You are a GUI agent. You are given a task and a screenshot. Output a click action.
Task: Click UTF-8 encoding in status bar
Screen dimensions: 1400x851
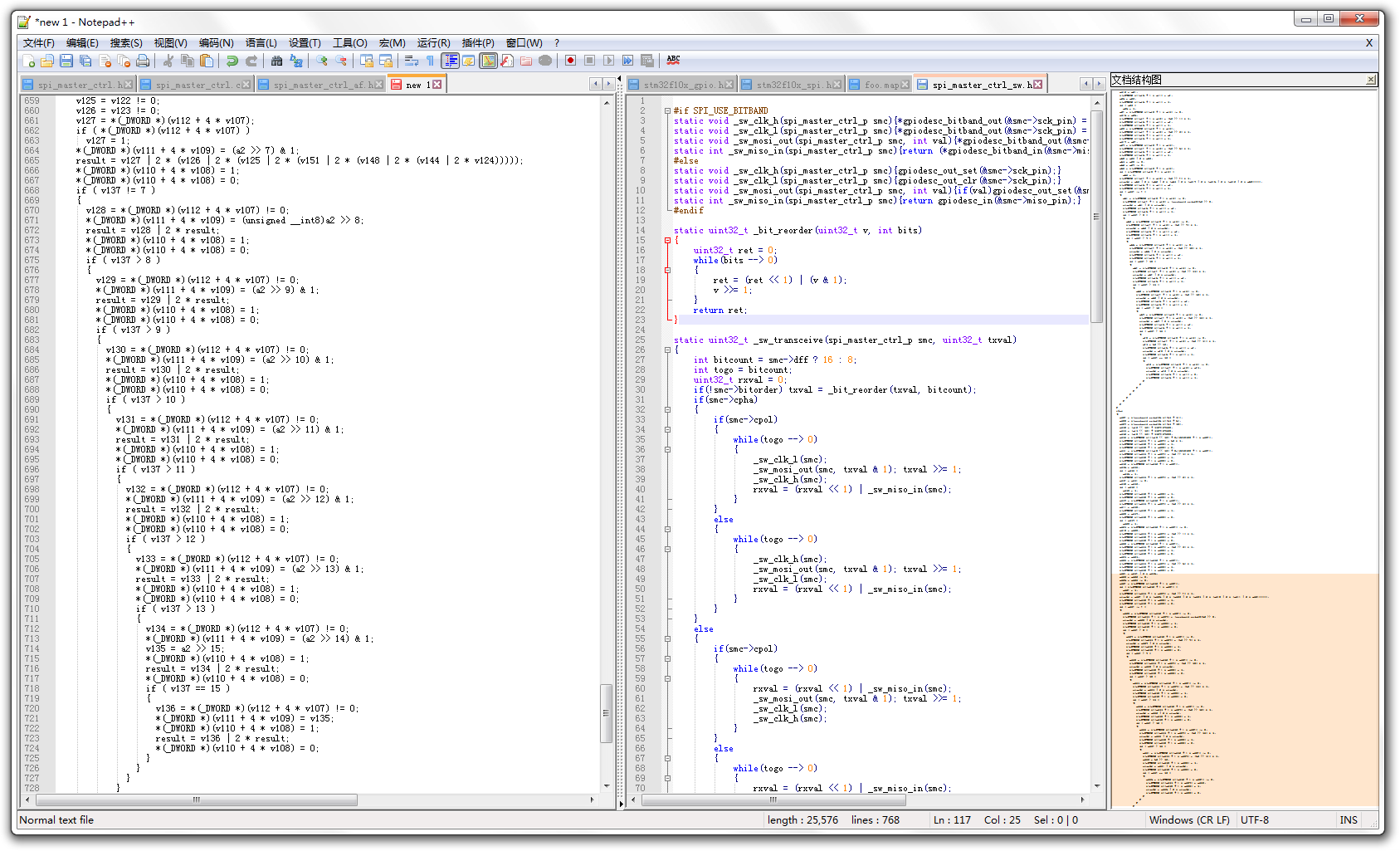(1255, 820)
